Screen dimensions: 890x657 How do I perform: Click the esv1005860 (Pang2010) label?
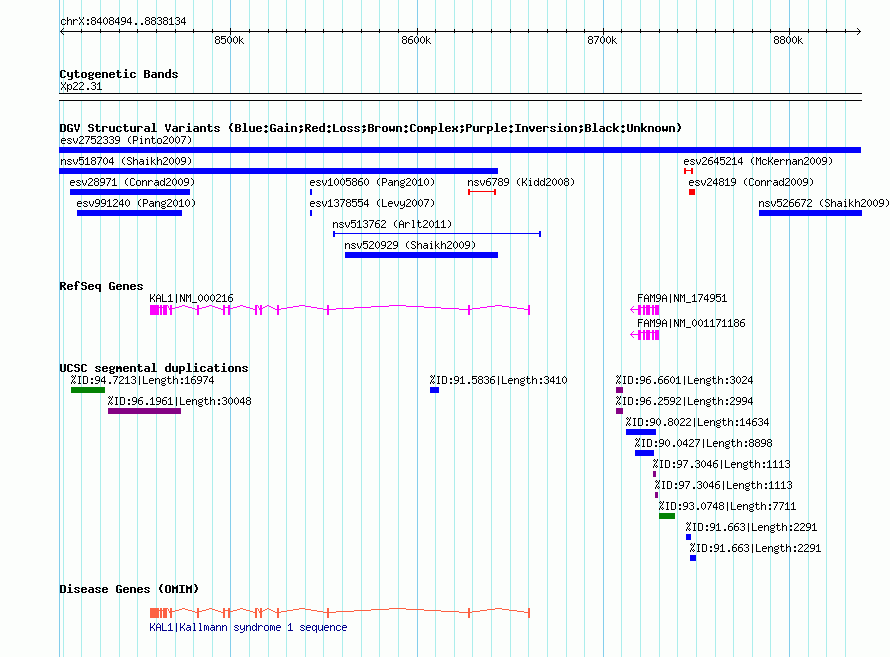[x=372, y=182]
